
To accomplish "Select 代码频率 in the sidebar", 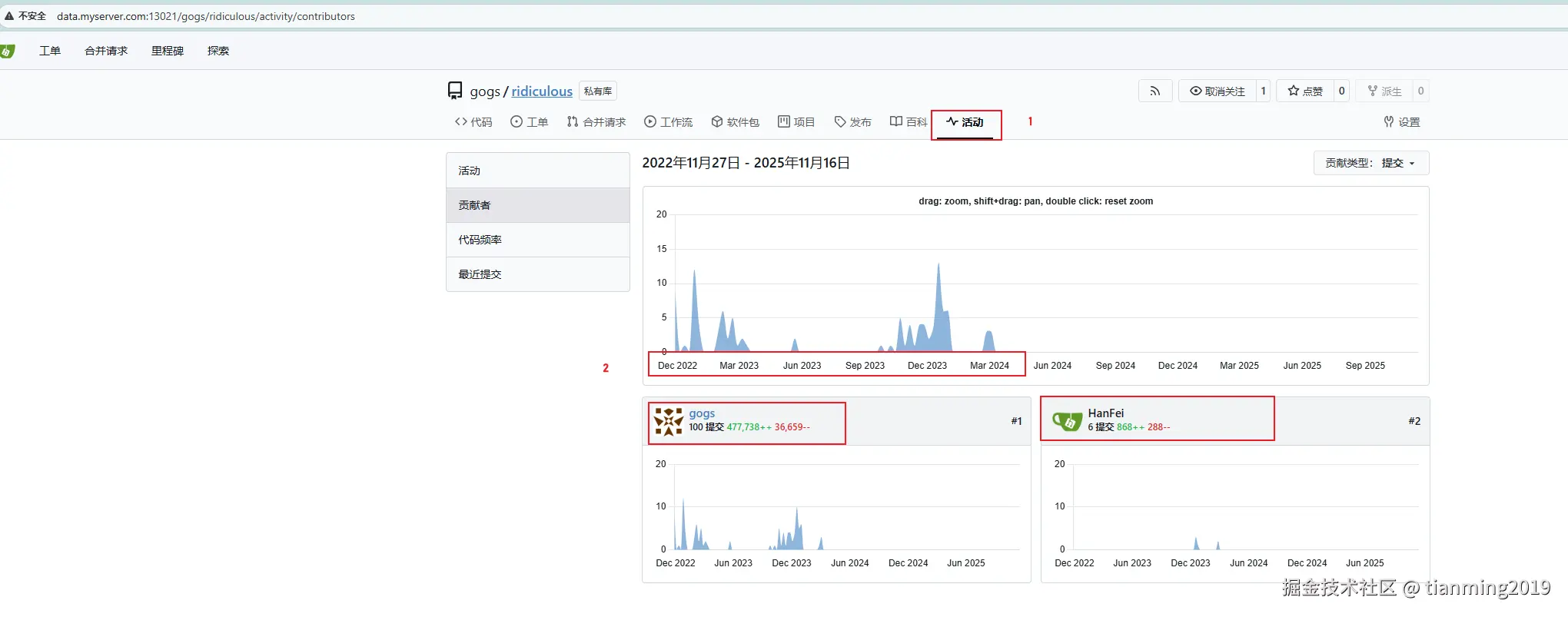I will coord(538,240).
